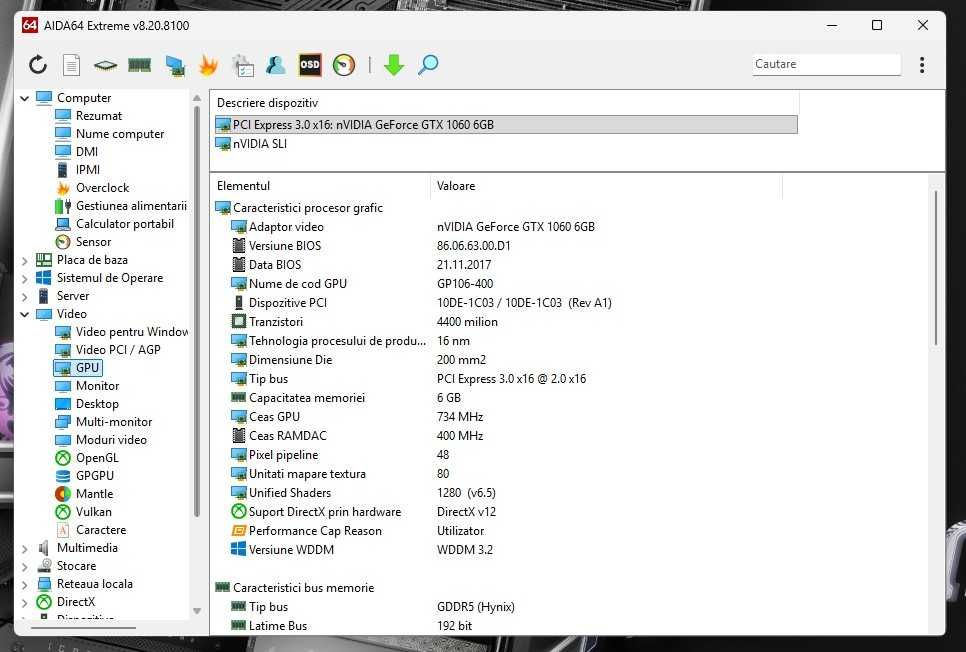This screenshot has height=652, width=966.
Task: Open the memory module toolbar icon
Action: coord(139,65)
